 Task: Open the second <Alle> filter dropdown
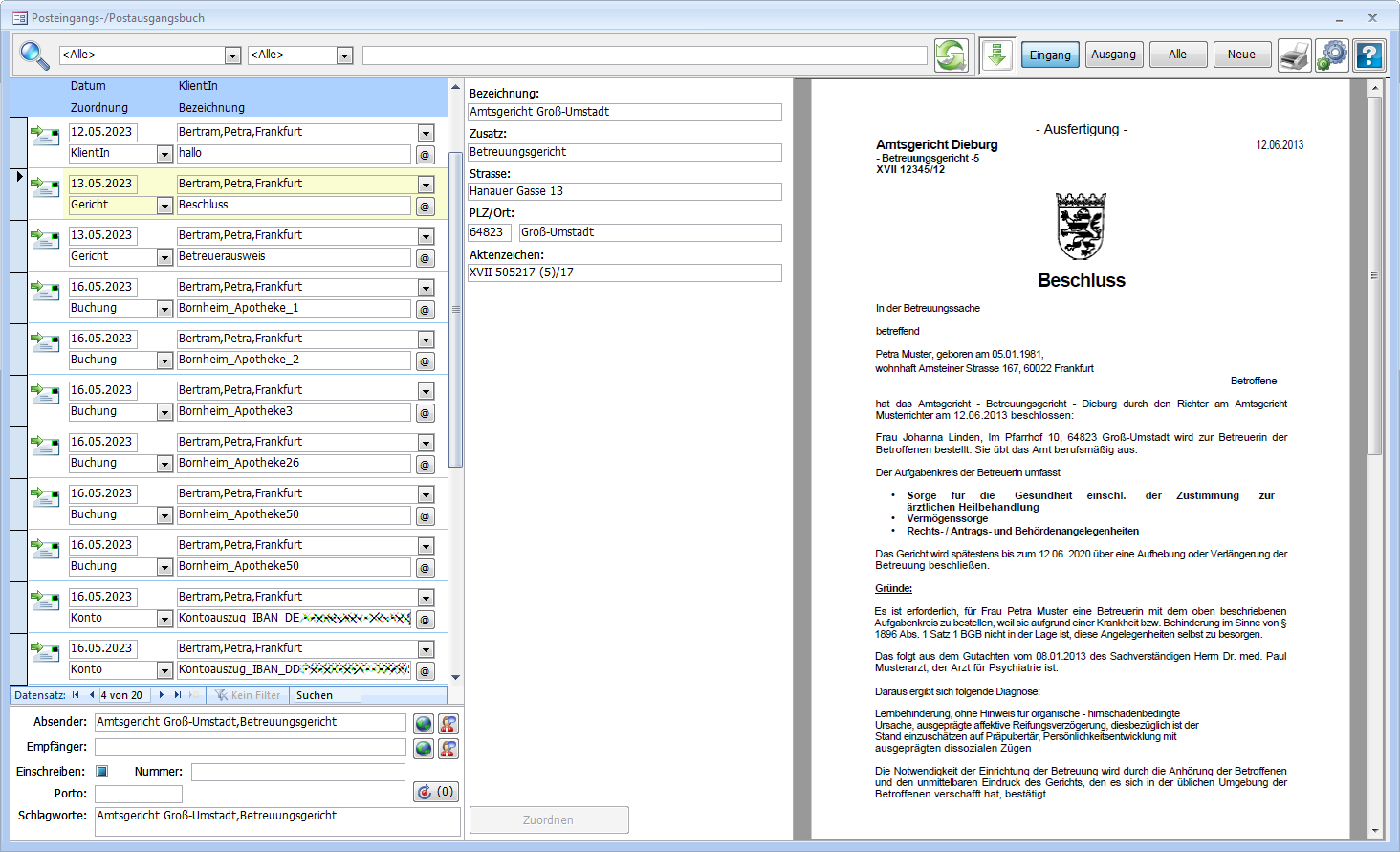point(345,55)
